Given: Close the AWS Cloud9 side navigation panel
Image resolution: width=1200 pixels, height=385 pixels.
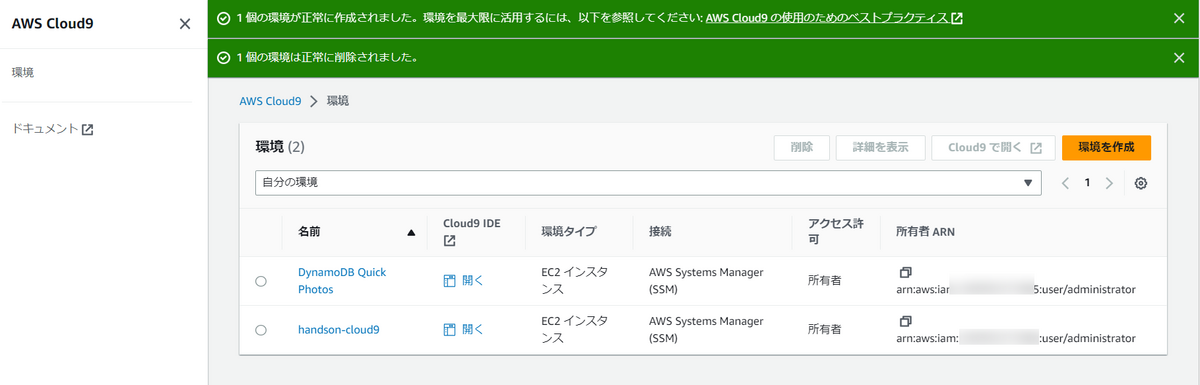Looking at the screenshot, I should (x=184, y=24).
